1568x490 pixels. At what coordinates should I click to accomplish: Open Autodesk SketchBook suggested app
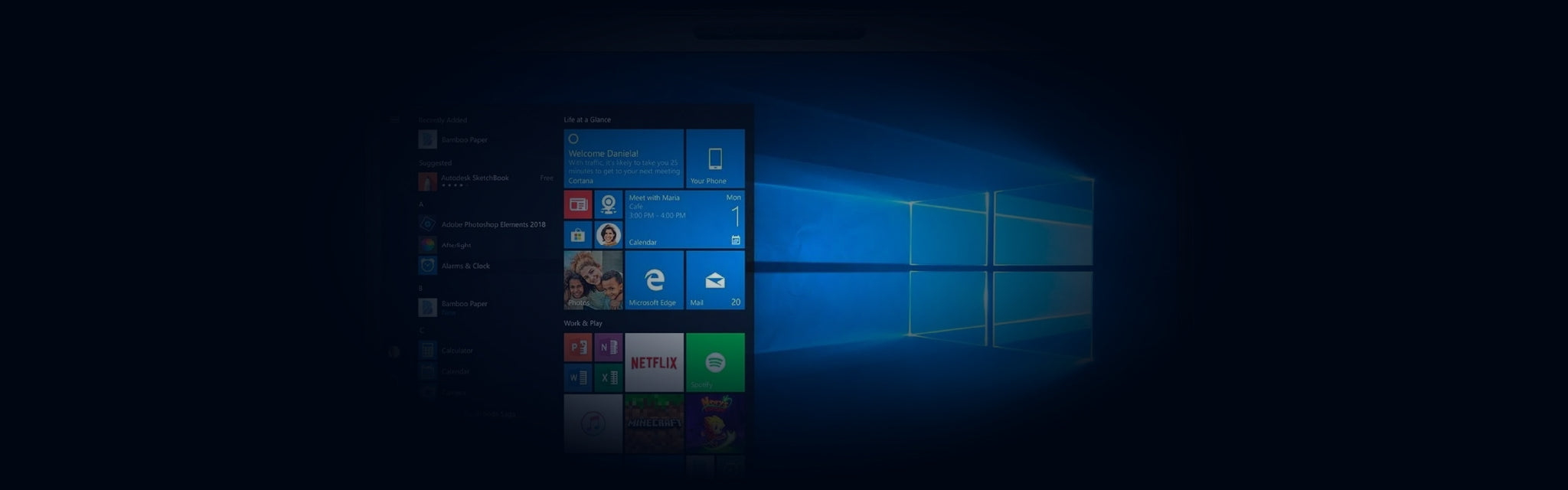coord(486,181)
